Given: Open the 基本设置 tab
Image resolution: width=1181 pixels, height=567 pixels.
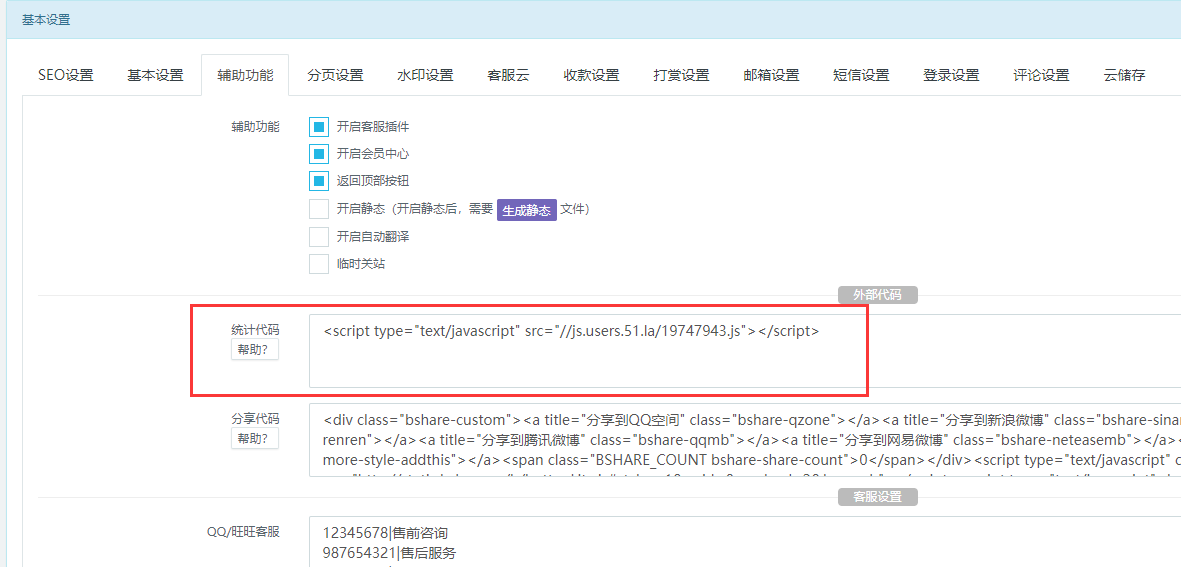Looking at the screenshot, I should [155, 75].
